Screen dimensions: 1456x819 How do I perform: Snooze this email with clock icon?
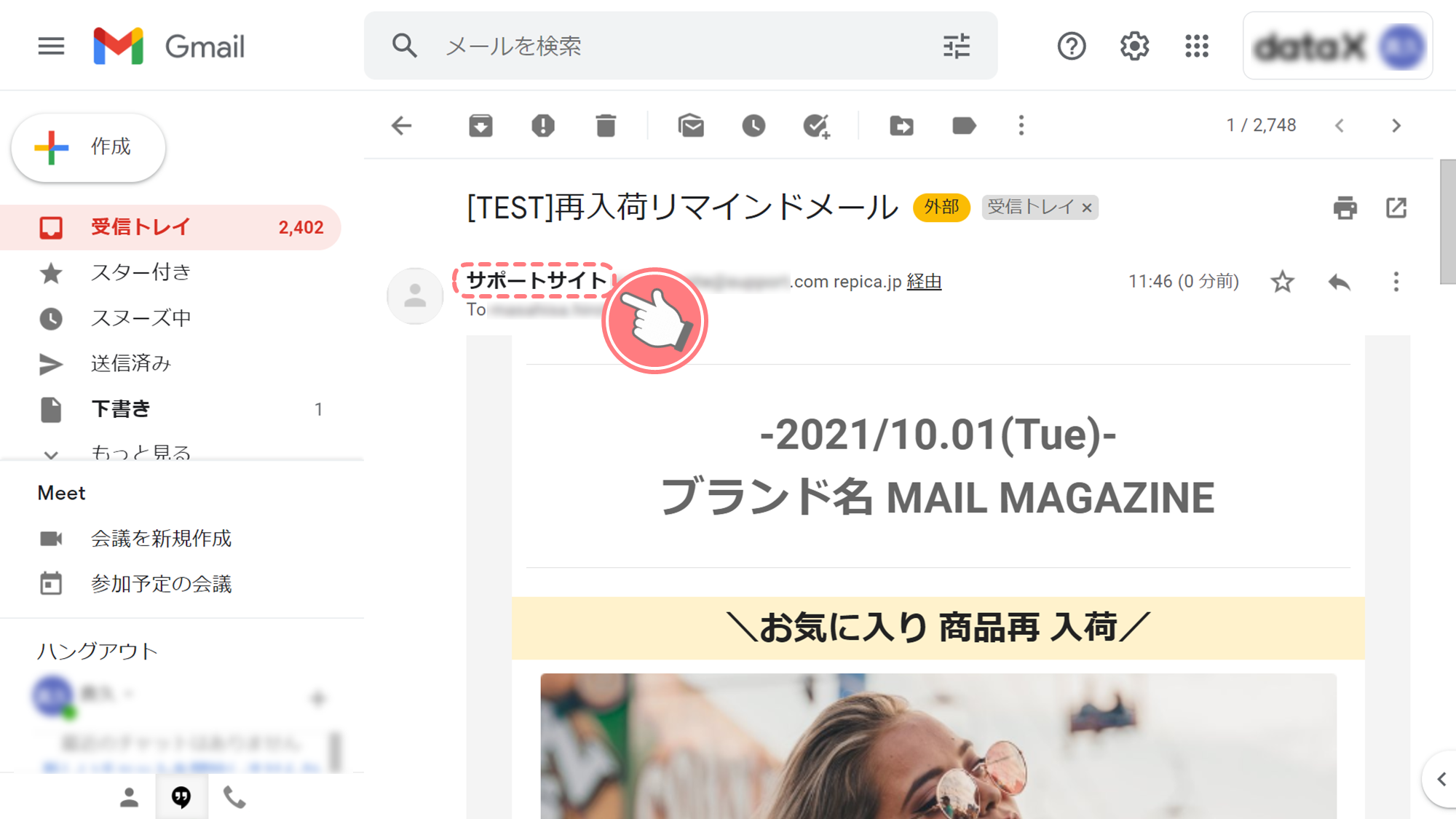[x=753, y=125]
